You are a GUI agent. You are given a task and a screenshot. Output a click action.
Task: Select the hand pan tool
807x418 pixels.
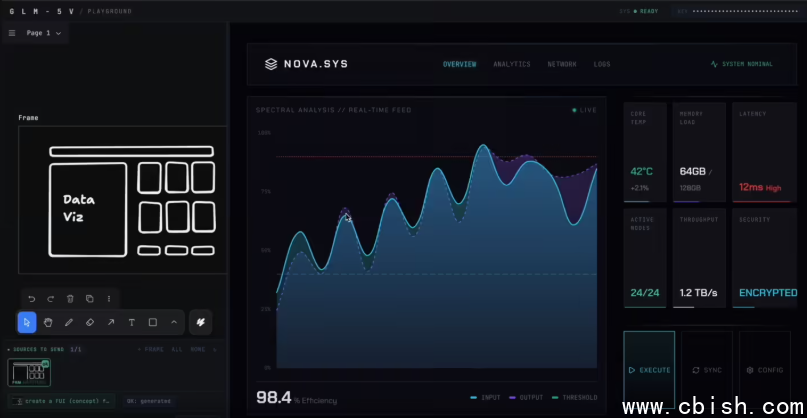pyautogui.click(x=48, y=322)
